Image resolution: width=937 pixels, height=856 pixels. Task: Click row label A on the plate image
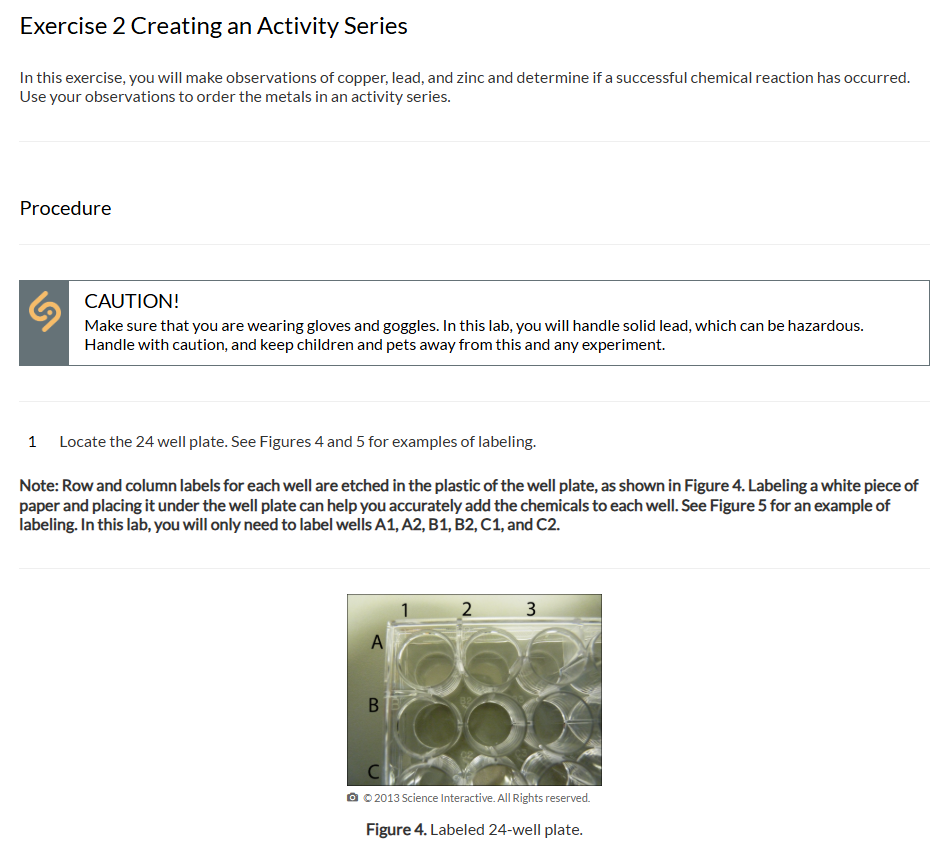coord(376,642)
